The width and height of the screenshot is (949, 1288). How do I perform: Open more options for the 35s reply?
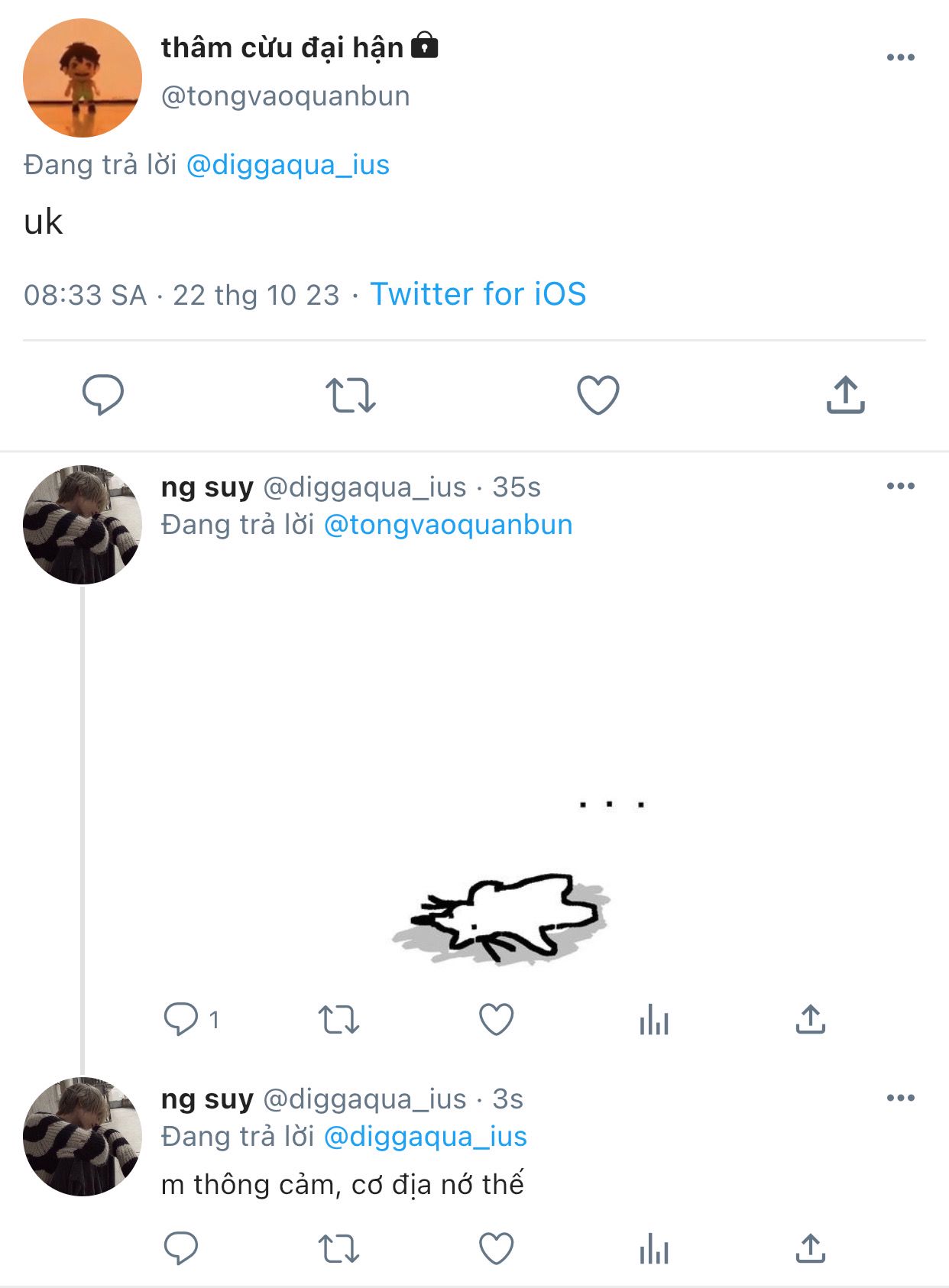pos(900,486)
